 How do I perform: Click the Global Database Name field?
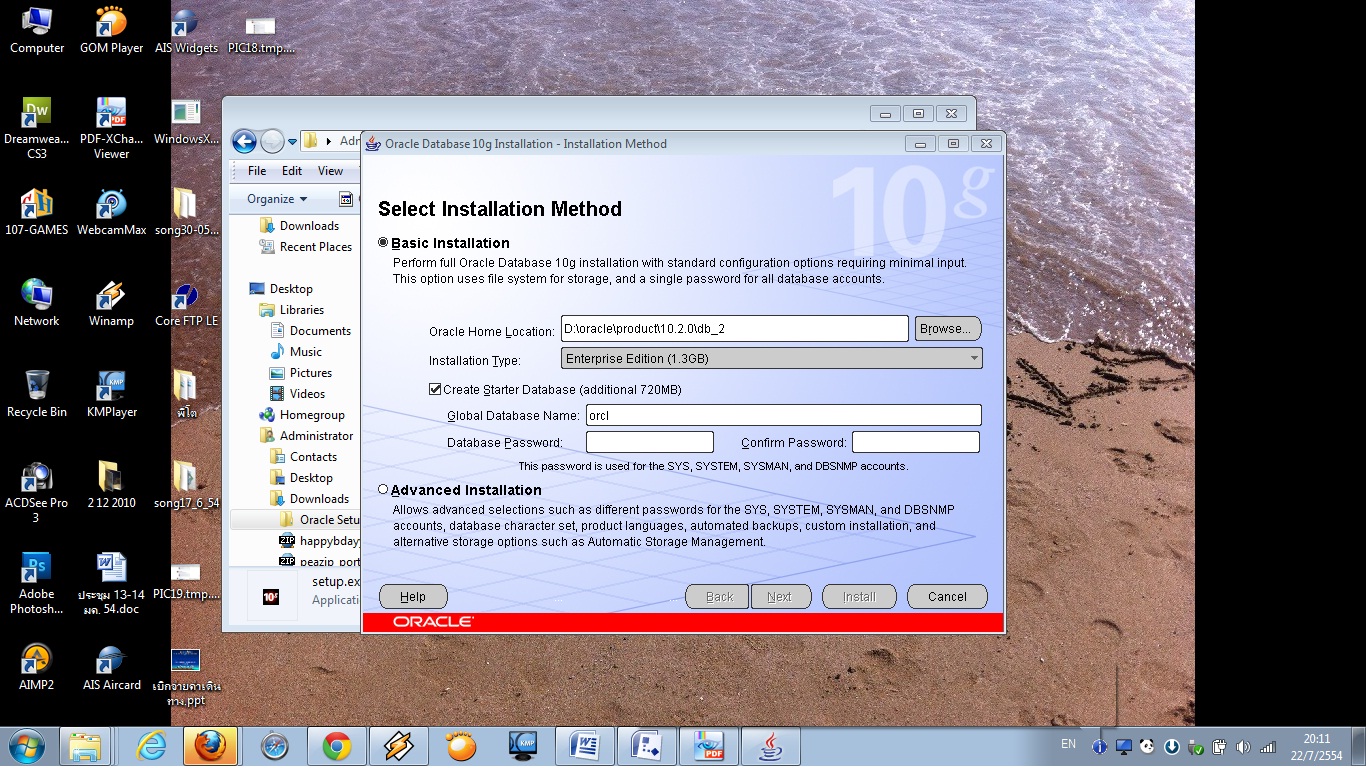pos(783,415)
